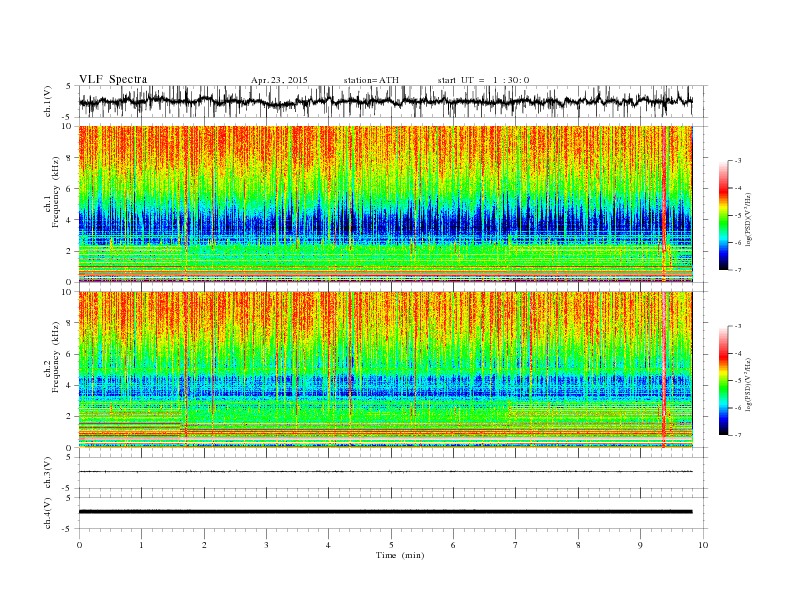The image size is (792, 612).
Task: Click time axis tick label "8"
Action: click(x=578, y=545)
